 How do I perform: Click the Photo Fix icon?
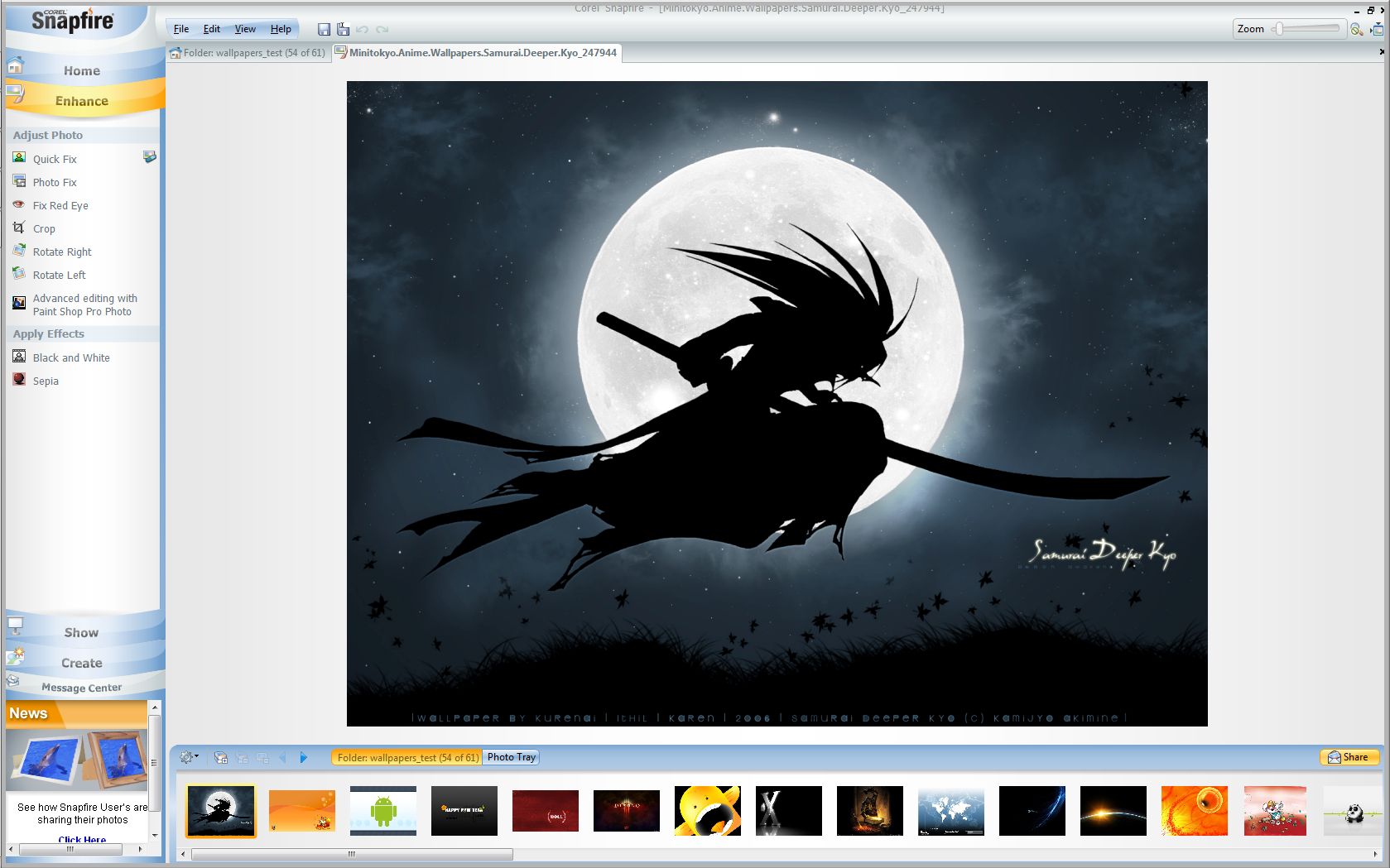click(x=19, y=181)
